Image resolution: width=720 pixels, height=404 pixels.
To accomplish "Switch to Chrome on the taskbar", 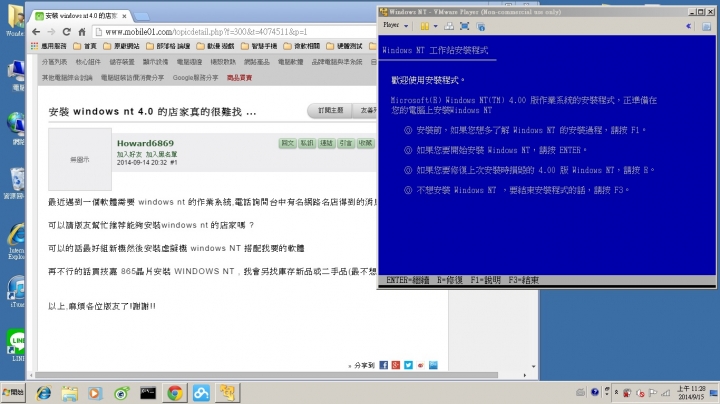I will click(174, 393).
